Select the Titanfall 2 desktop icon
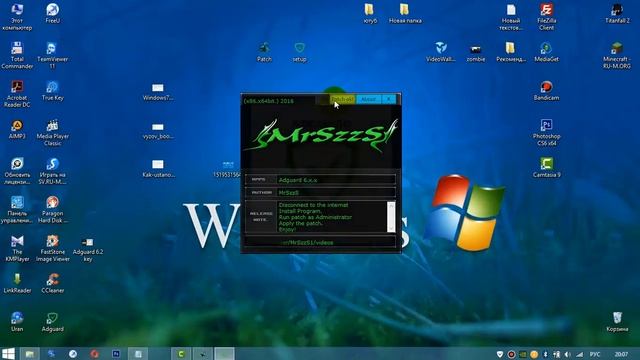 (x=617, y=13)
